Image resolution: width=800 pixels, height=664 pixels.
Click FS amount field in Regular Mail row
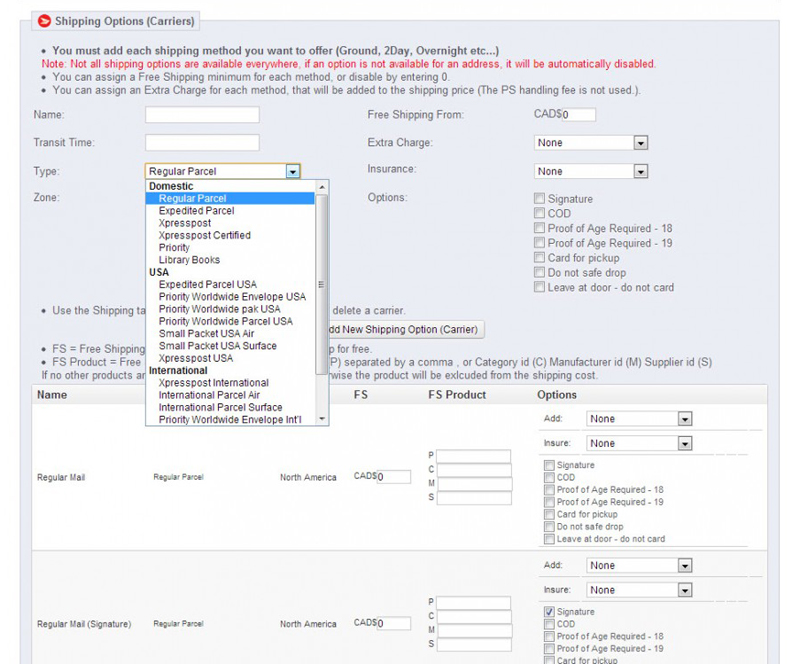(393, 477)
